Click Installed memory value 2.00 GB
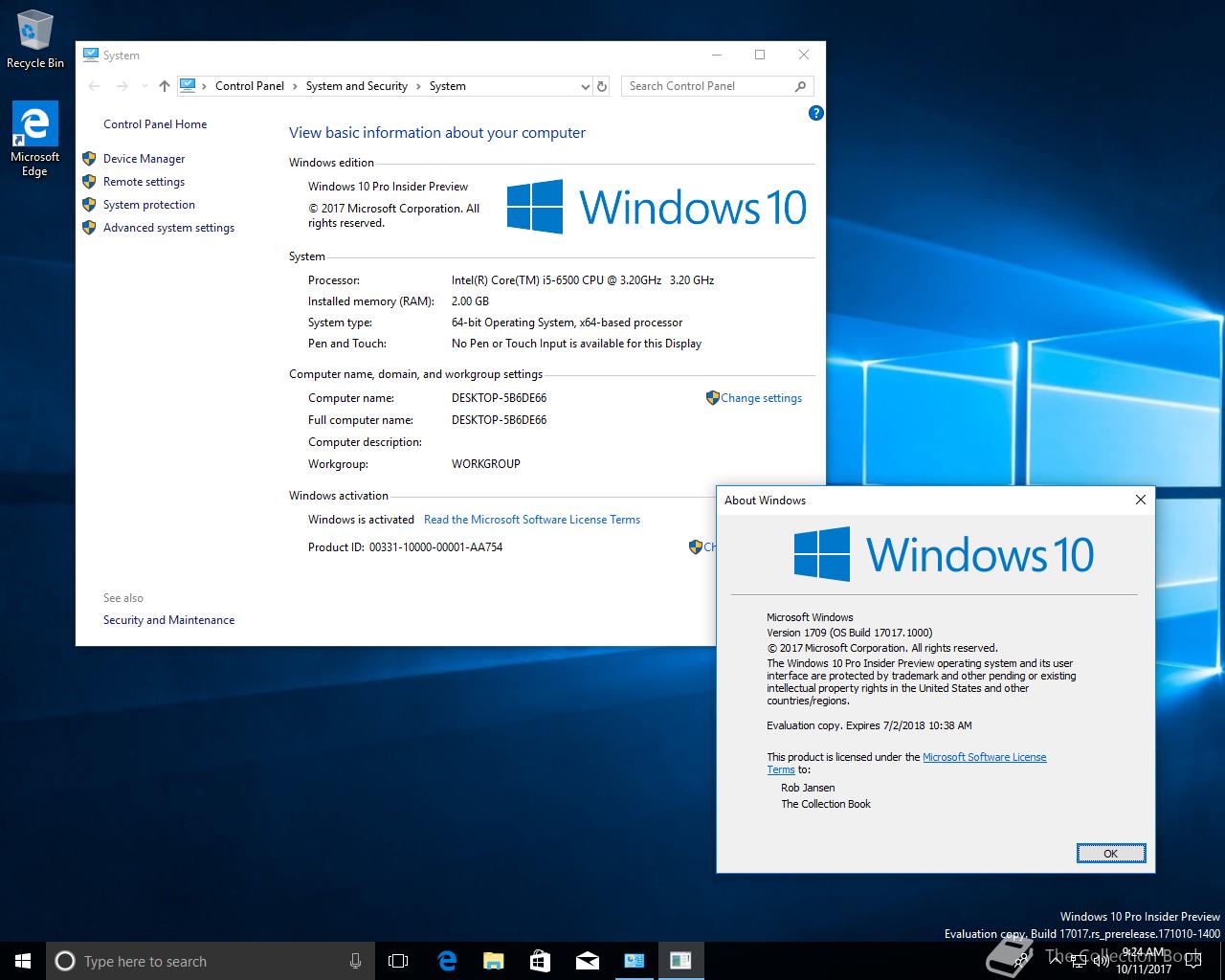 pyautogui.click(x=470, y=301)
